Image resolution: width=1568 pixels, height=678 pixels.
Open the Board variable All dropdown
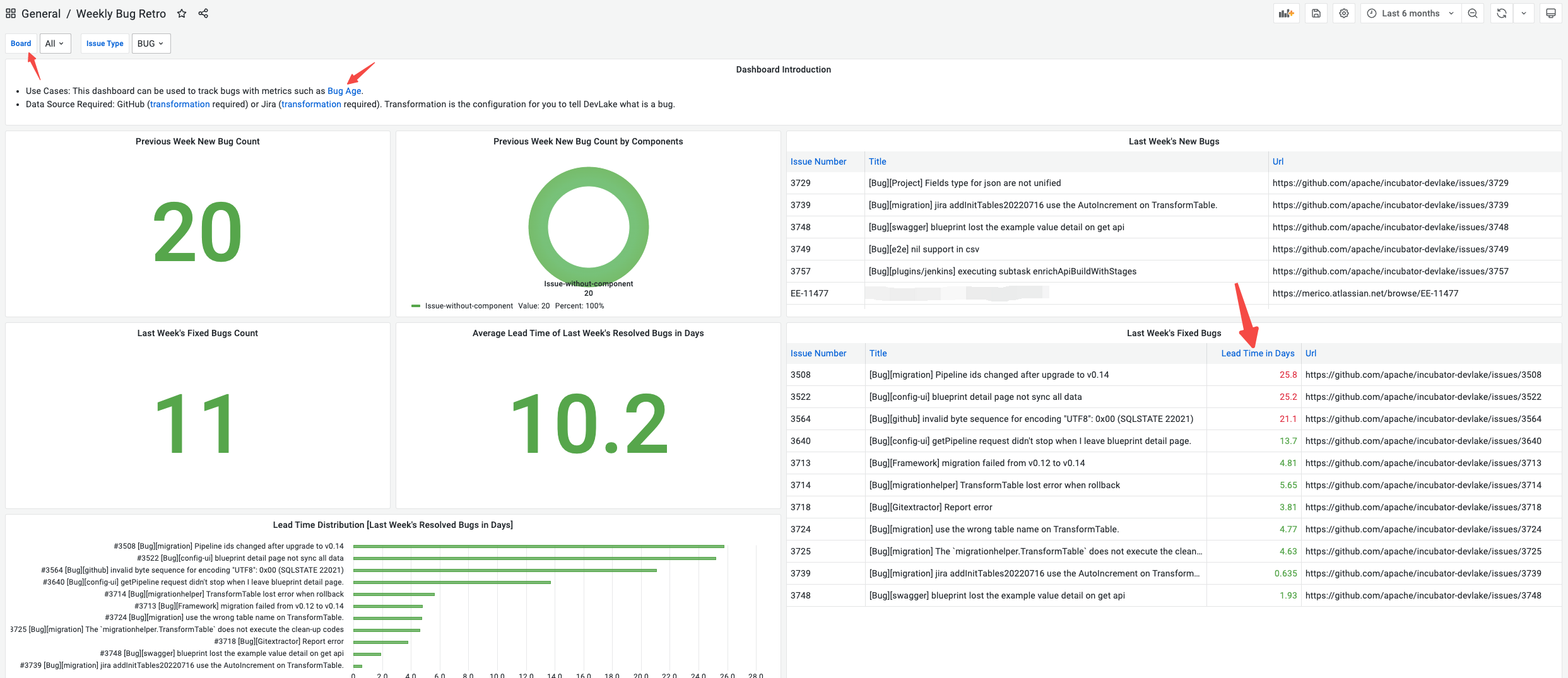55,44
